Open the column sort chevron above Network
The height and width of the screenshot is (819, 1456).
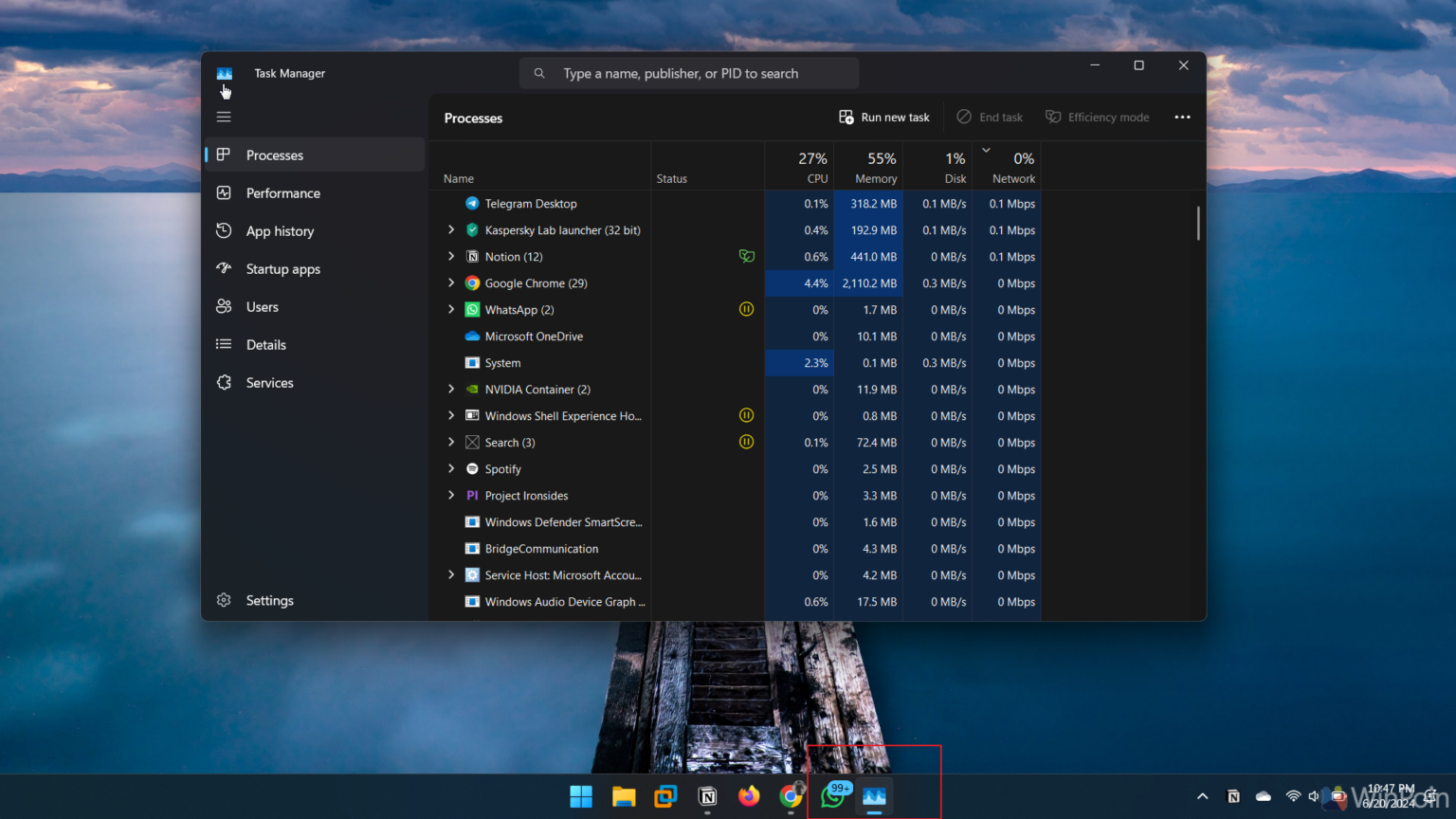[x=986, y=150]
